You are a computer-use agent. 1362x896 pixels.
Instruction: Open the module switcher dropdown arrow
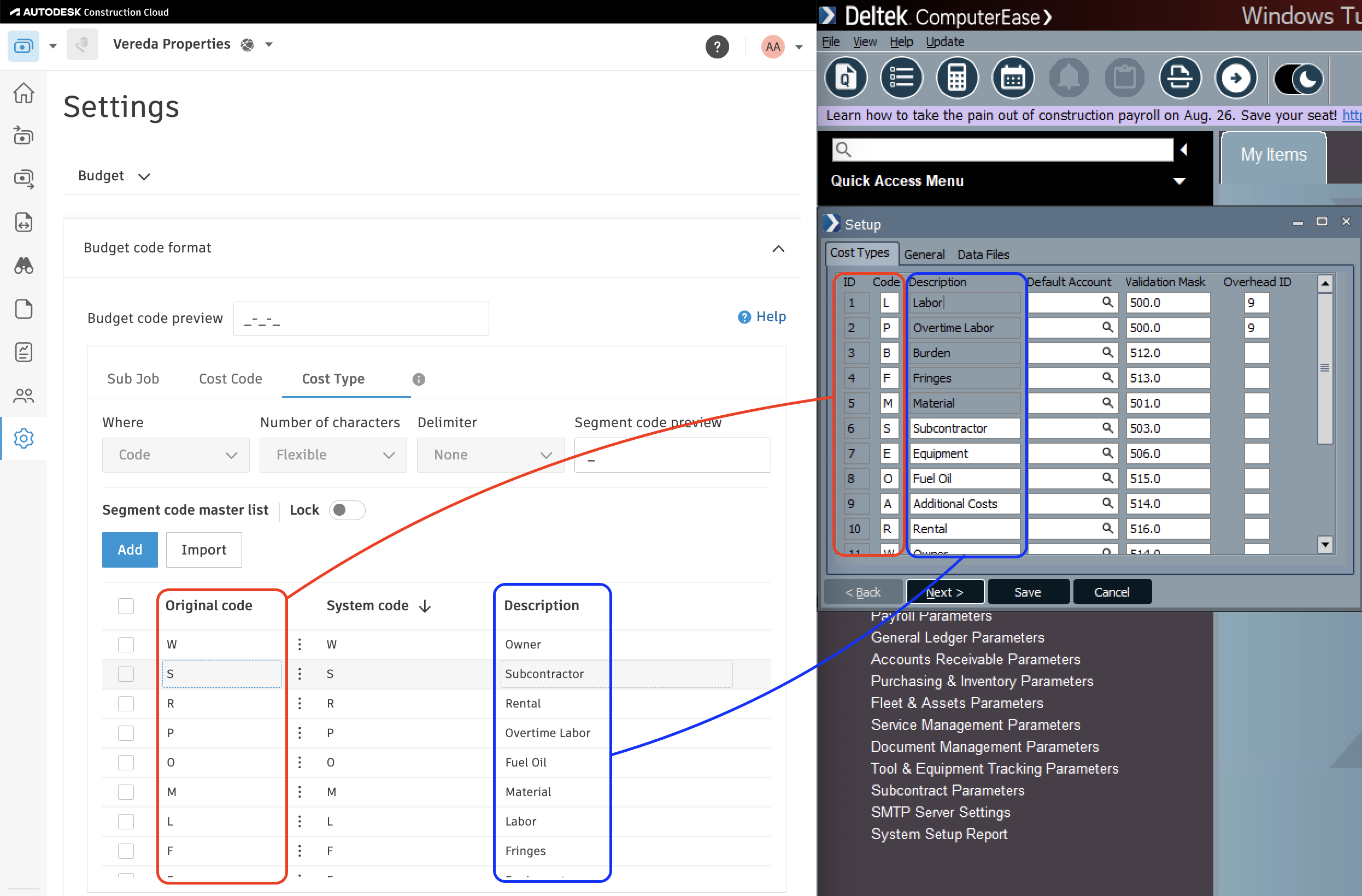click(x=53, y=46)
